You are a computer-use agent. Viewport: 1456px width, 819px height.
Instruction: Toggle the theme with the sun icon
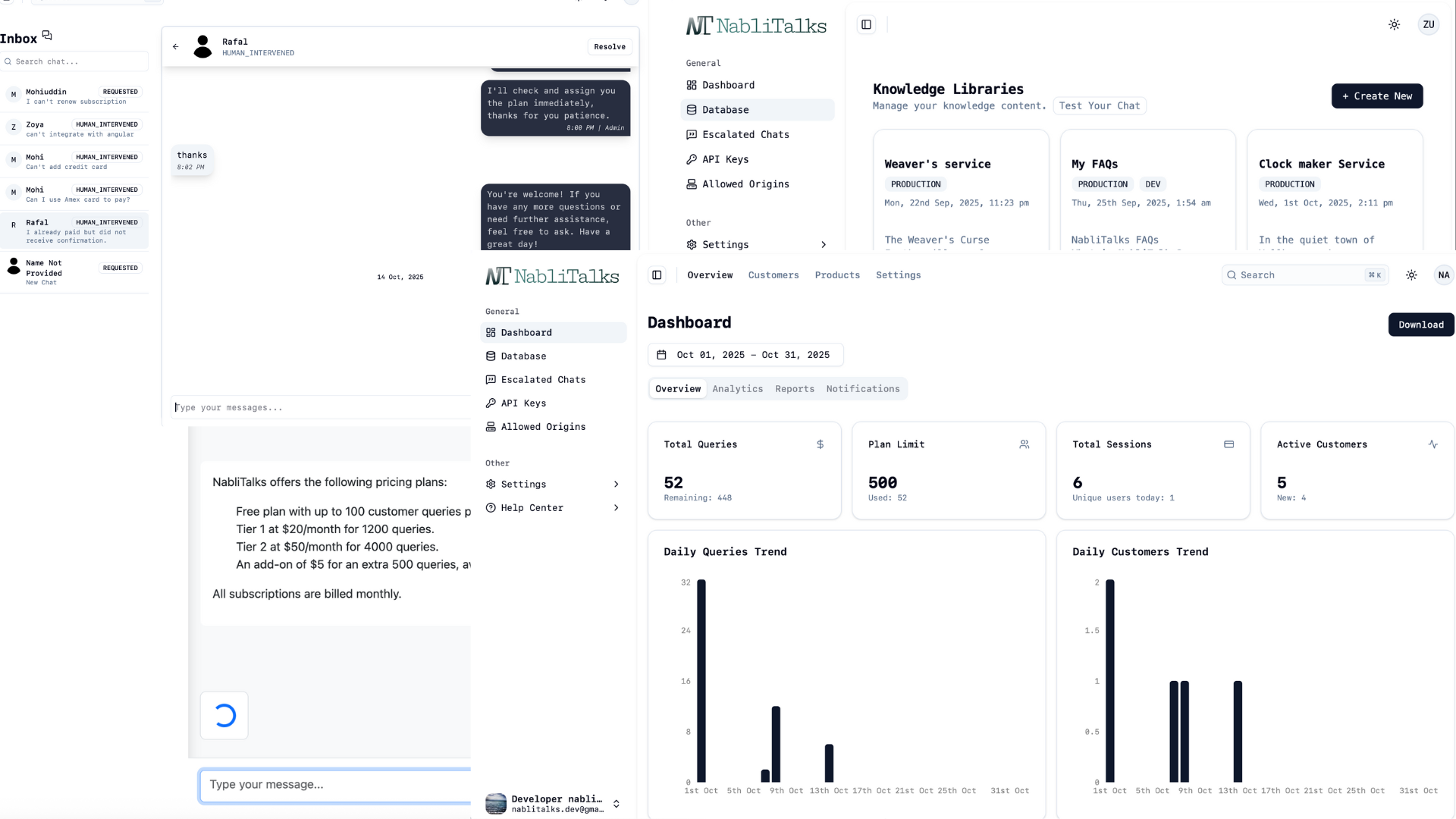(1412, 275)
